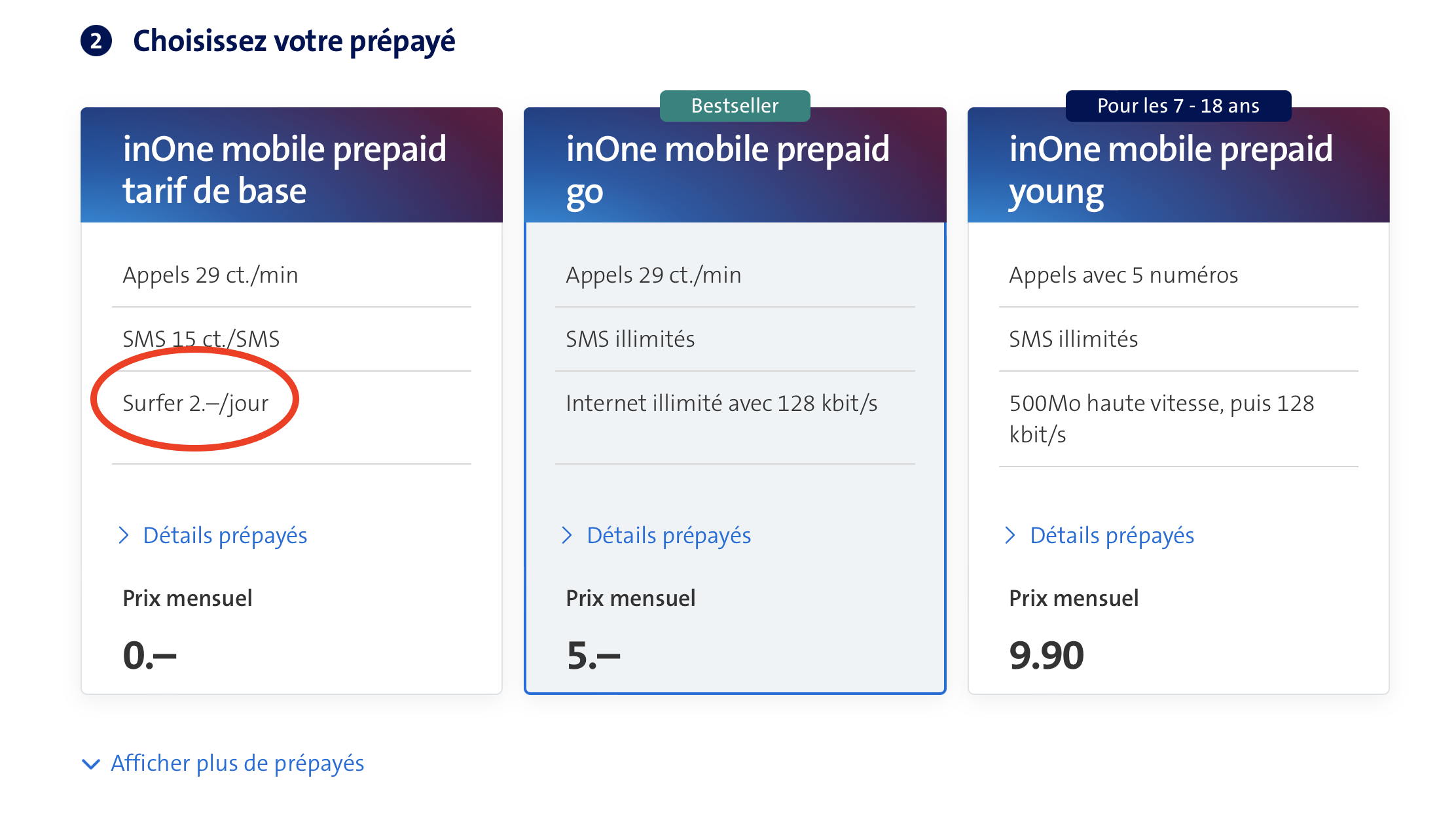1456x814 pixels.
Task: Click the 9.90 monthly price
Action: click(x=1046, y=655)
